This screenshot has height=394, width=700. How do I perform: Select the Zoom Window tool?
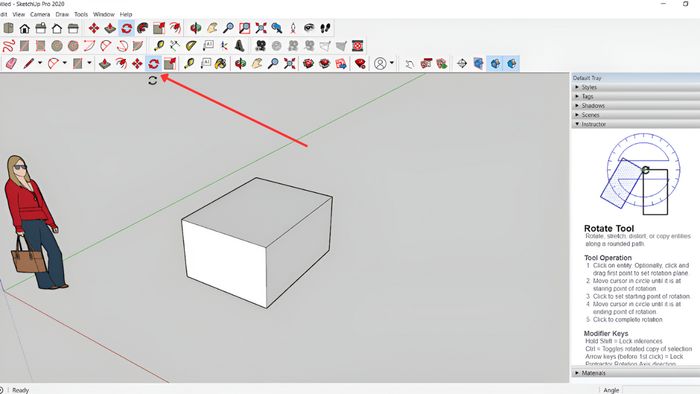[245, 28]
